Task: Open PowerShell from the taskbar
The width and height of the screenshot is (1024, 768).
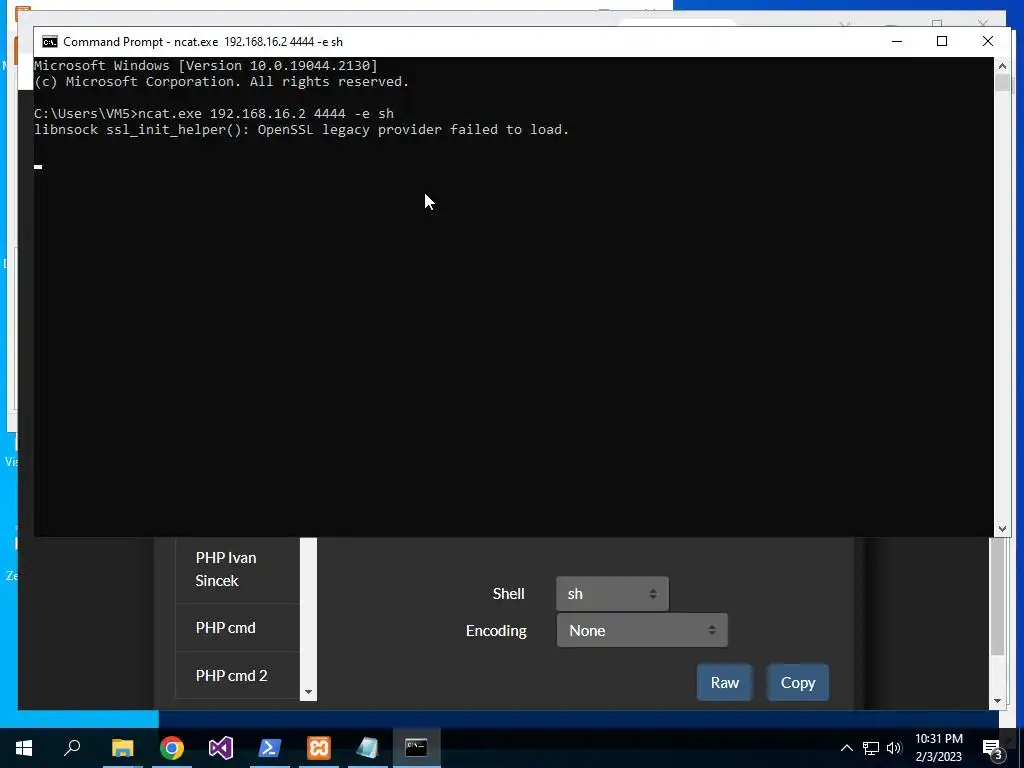Action: click(270, 748)
